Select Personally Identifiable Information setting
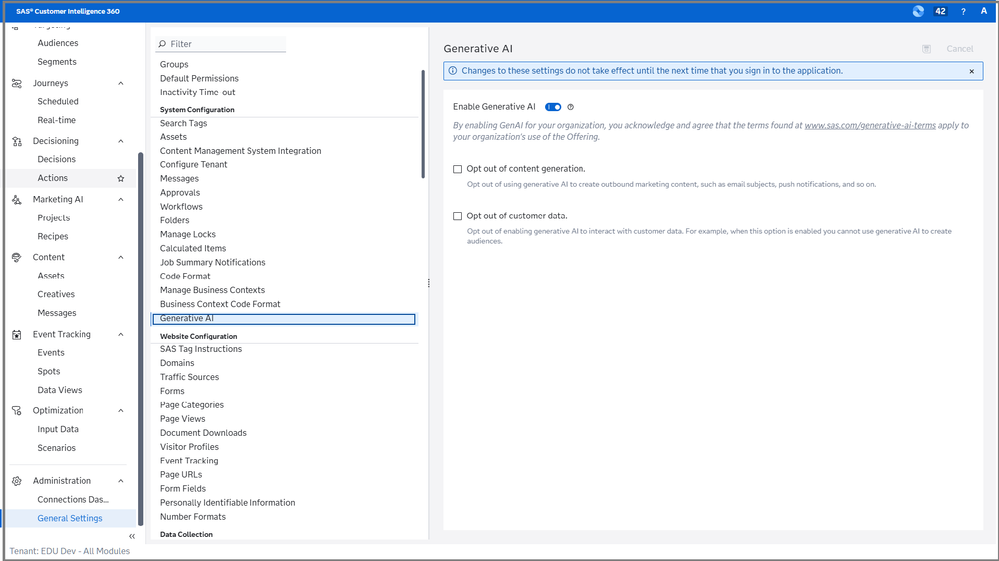The height and width of the screenshot is (561, 999). (x=227, y=503)
